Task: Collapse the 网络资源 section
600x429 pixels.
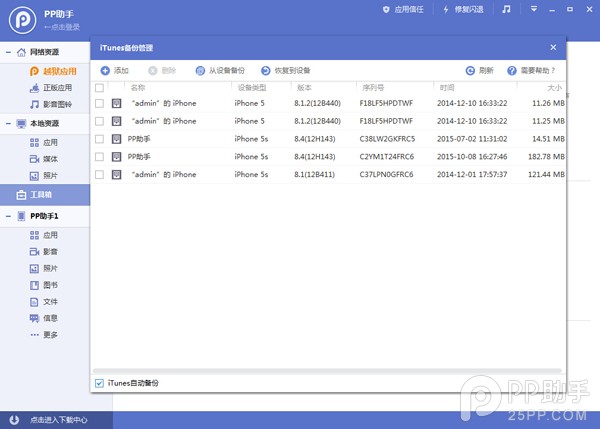Action: pos(8,51)
